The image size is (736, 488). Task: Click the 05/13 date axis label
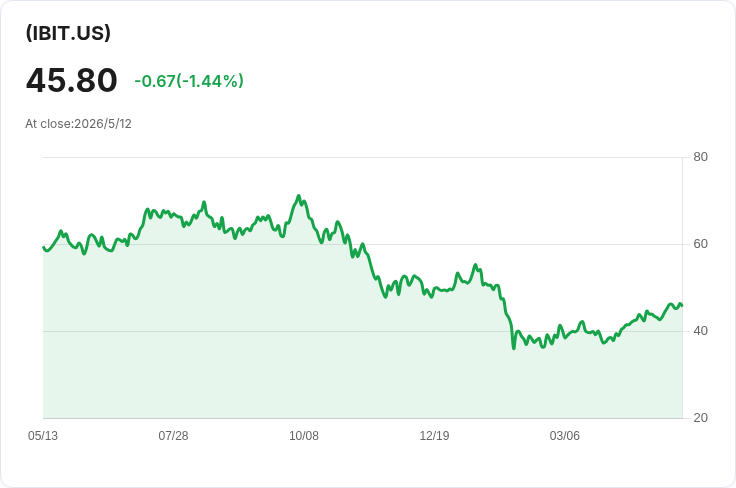(x=43, y=436)
